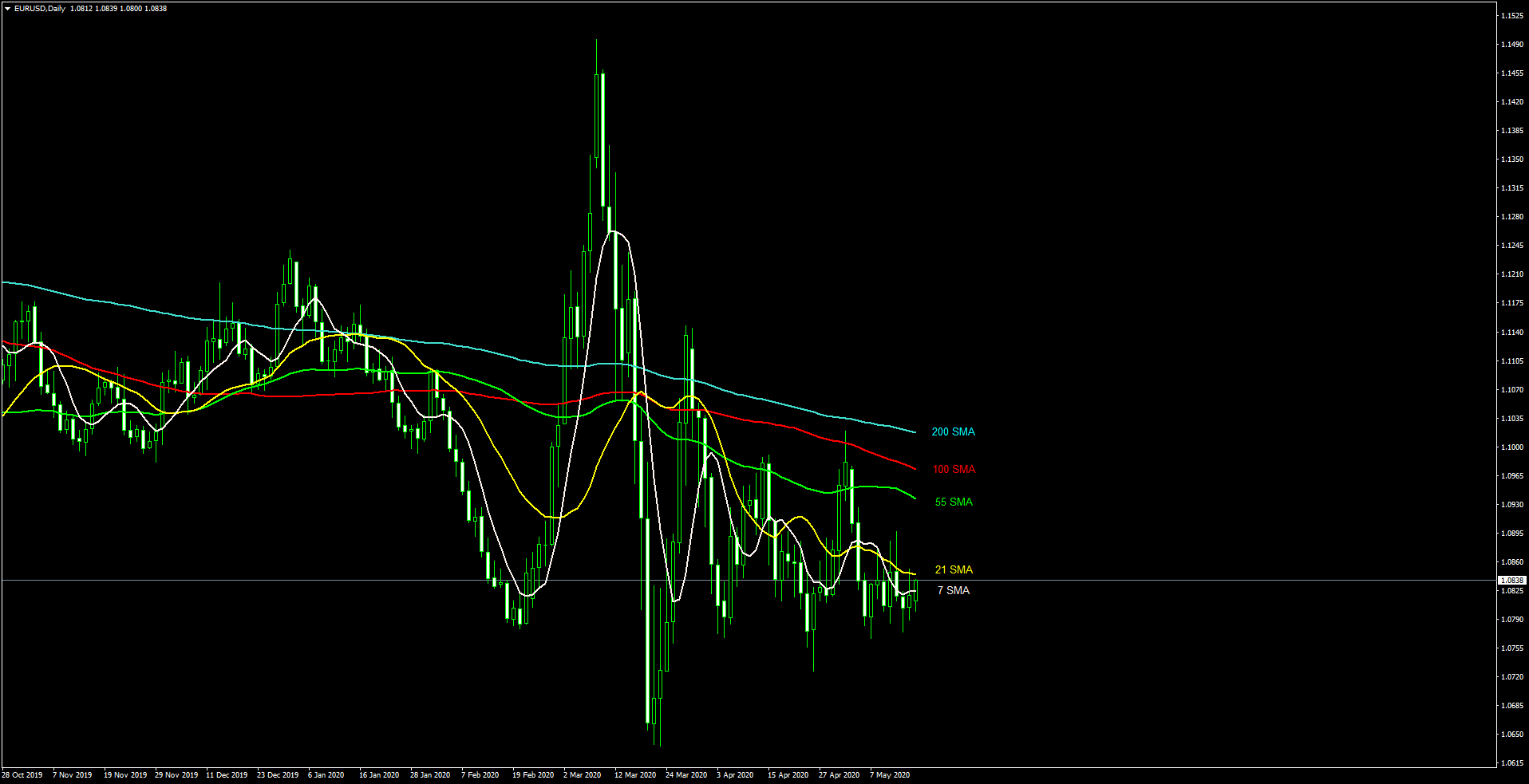Click the 1.0615 price at scale bottom
The width and height of the screenshot is (1529, 784).
click(x=1511, y=763)
